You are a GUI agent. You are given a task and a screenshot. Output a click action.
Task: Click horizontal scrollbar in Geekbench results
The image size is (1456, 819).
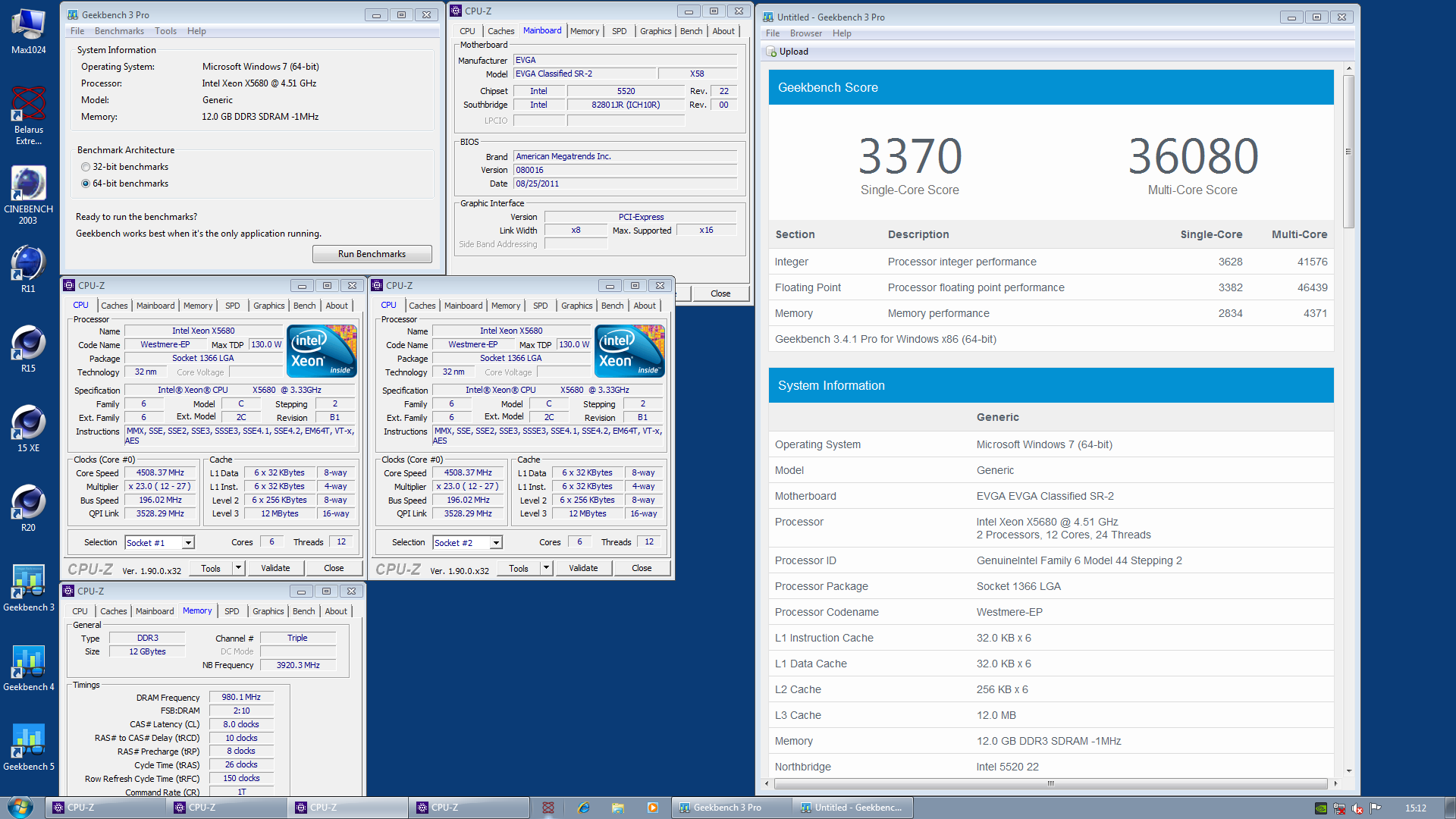(1050, 783)
